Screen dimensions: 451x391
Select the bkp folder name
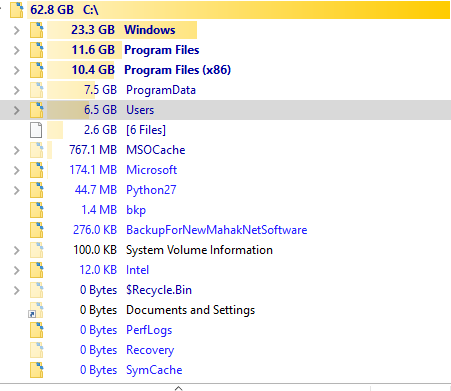pos(136,210)
